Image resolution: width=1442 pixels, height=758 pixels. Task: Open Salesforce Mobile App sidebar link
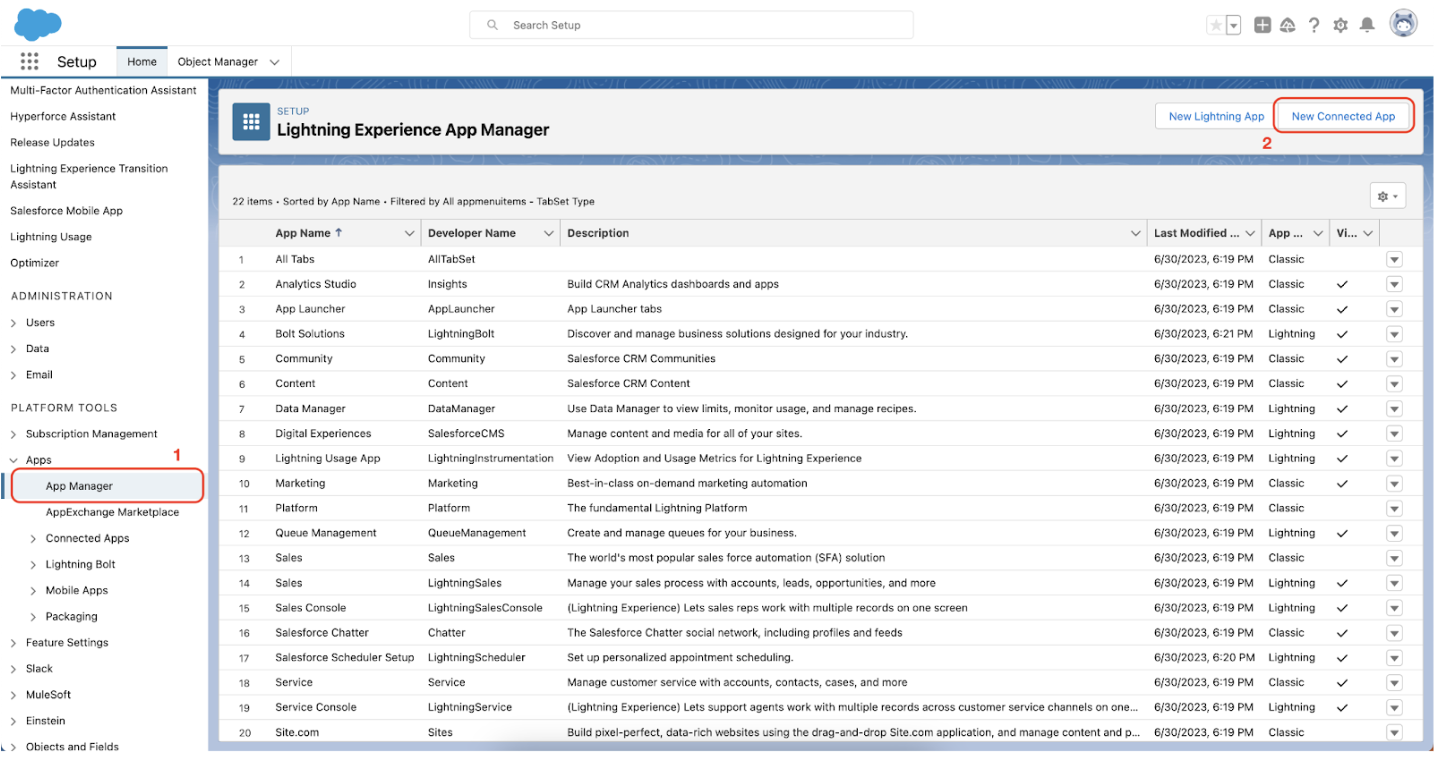click(x=66, y=211)
